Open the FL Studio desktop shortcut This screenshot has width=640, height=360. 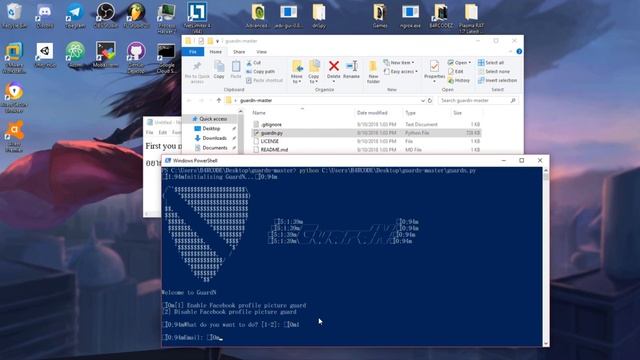(x=136, y=16)
